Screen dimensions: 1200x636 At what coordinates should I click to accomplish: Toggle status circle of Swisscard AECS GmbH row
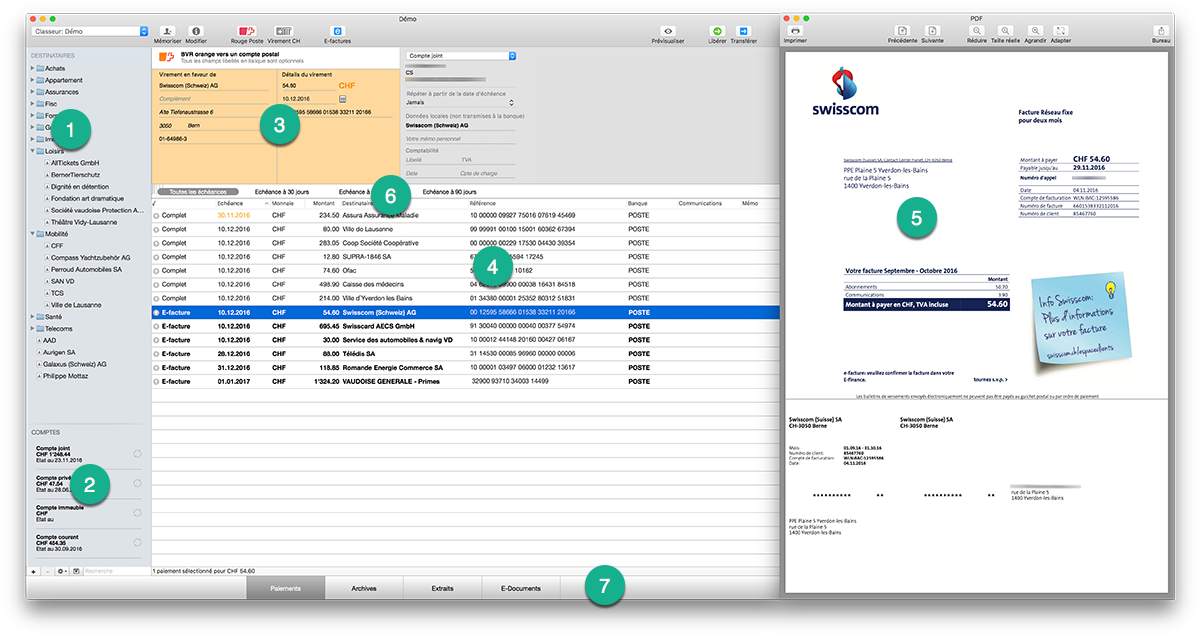[x=156, y=326]
